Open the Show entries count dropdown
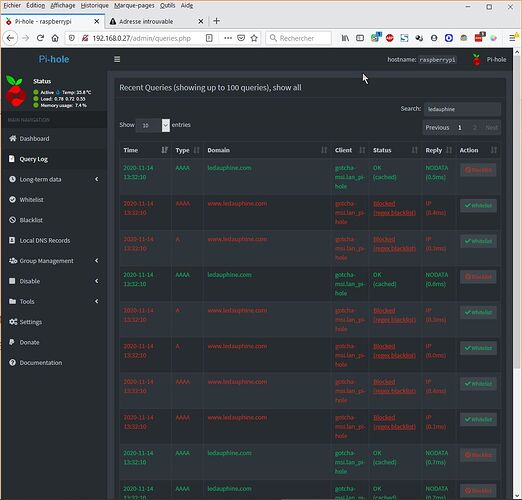The width and height of the screenshot is (522, 500). pos(153,125)
